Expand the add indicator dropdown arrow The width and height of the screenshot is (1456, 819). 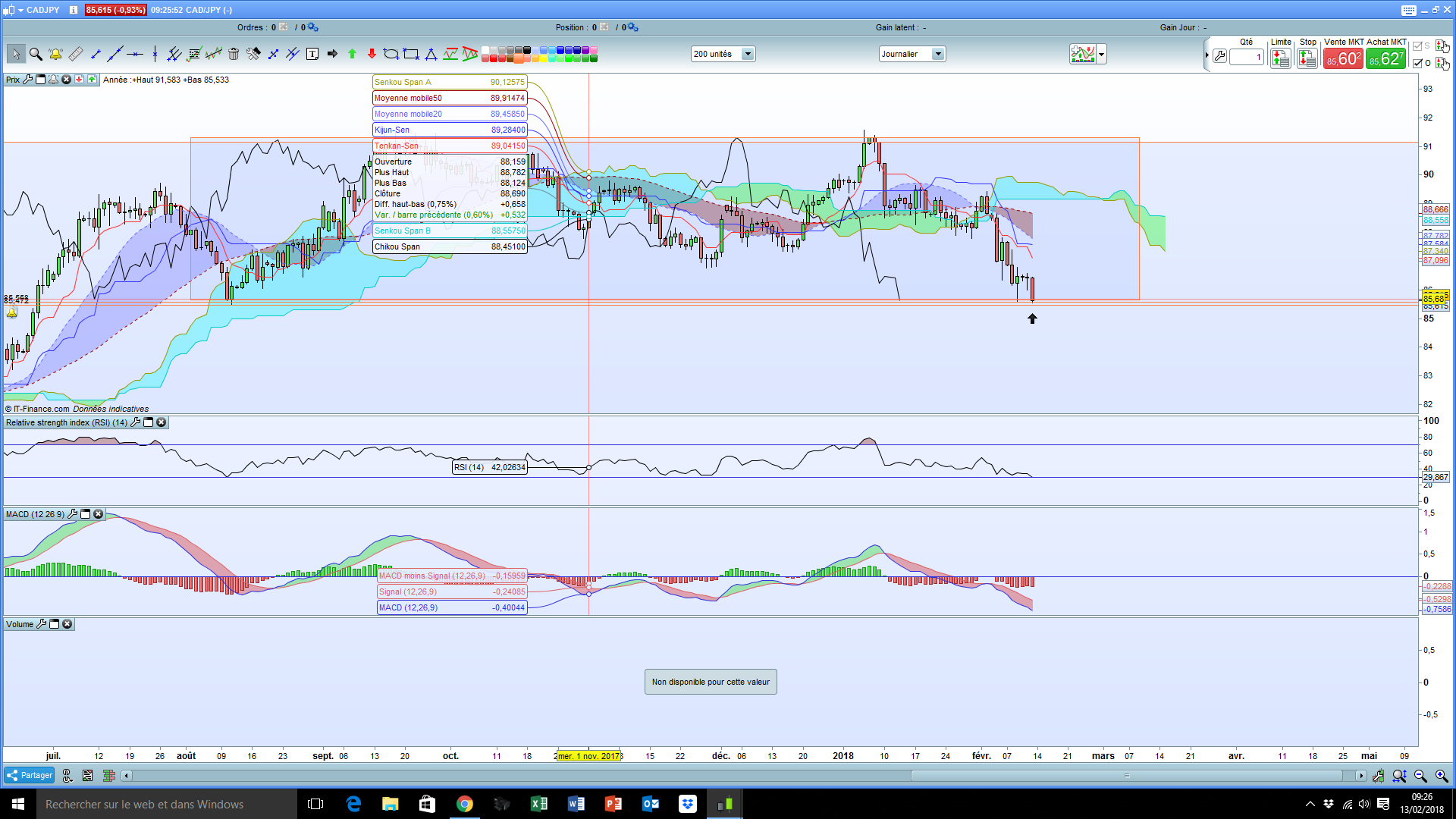[x=1102, y=54]
